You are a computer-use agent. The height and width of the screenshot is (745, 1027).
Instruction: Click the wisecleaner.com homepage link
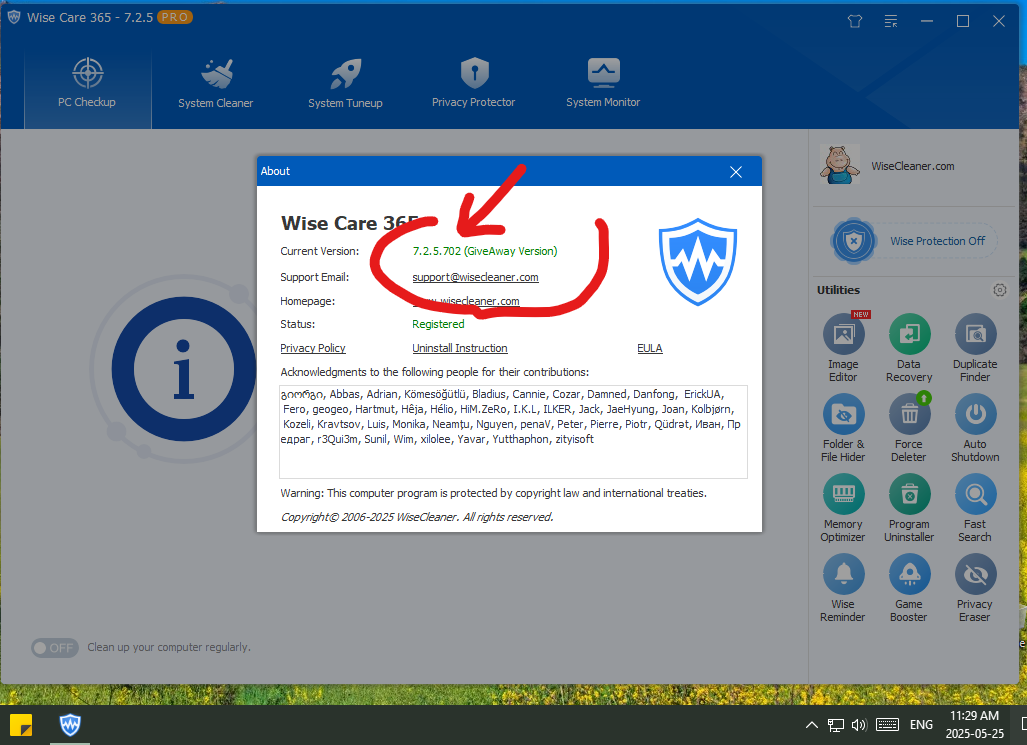(x=466, y=301)
